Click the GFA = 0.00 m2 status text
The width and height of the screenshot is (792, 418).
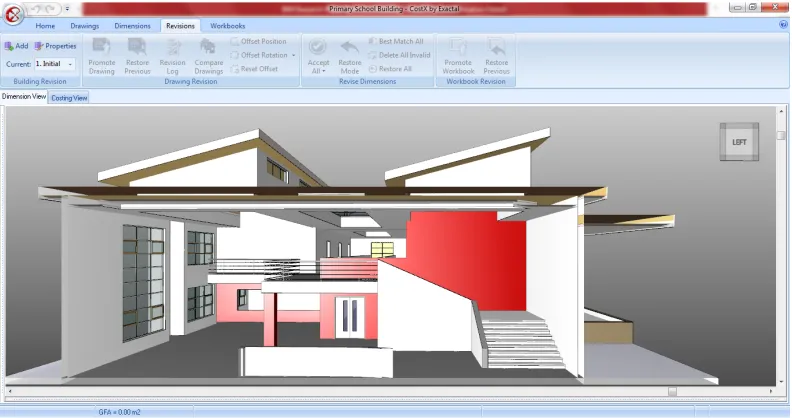119,412
